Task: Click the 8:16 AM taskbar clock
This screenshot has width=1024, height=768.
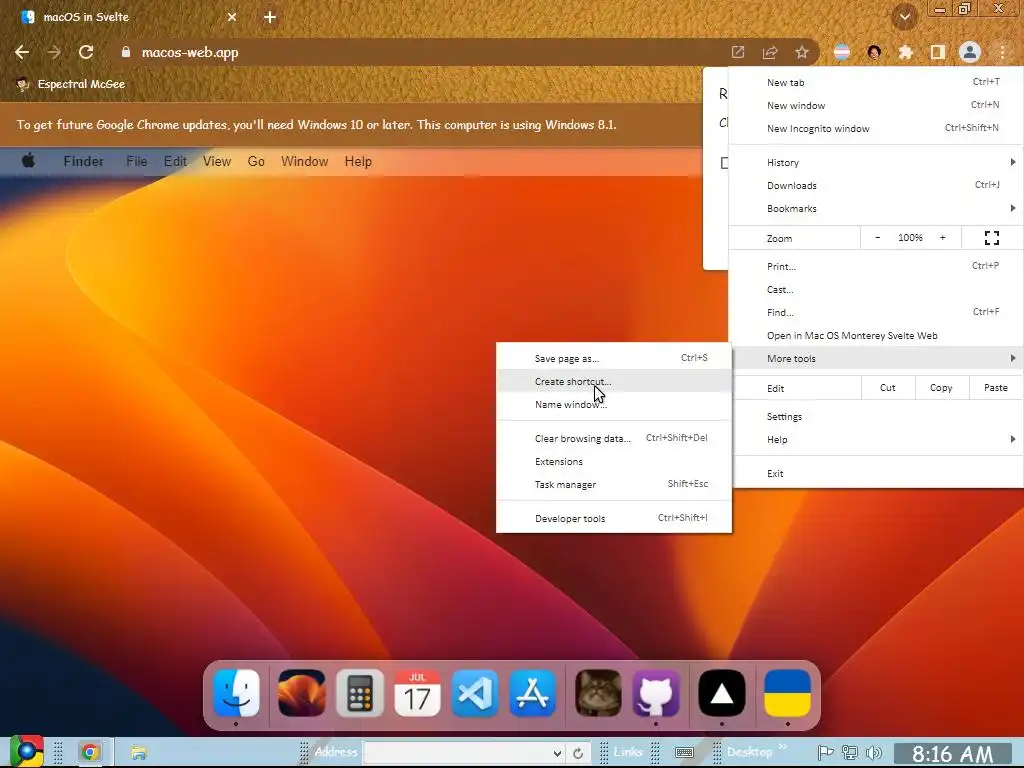Action: 952,754
